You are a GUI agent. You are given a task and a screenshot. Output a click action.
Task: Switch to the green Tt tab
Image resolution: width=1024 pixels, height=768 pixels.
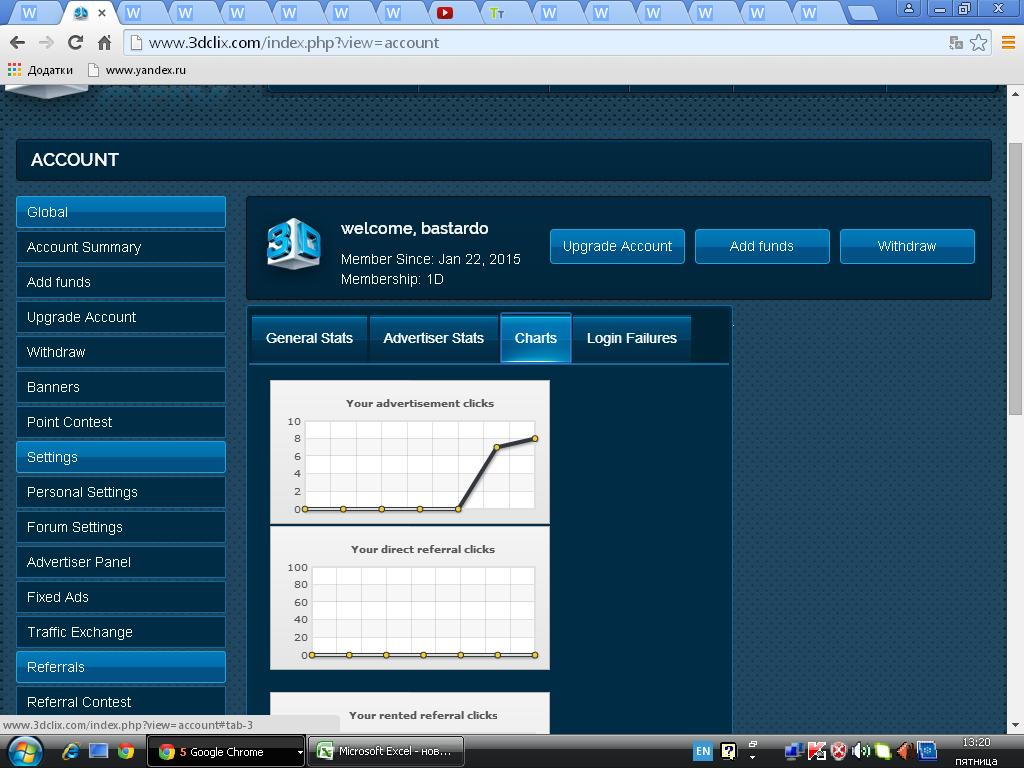(x=496, y=13)
